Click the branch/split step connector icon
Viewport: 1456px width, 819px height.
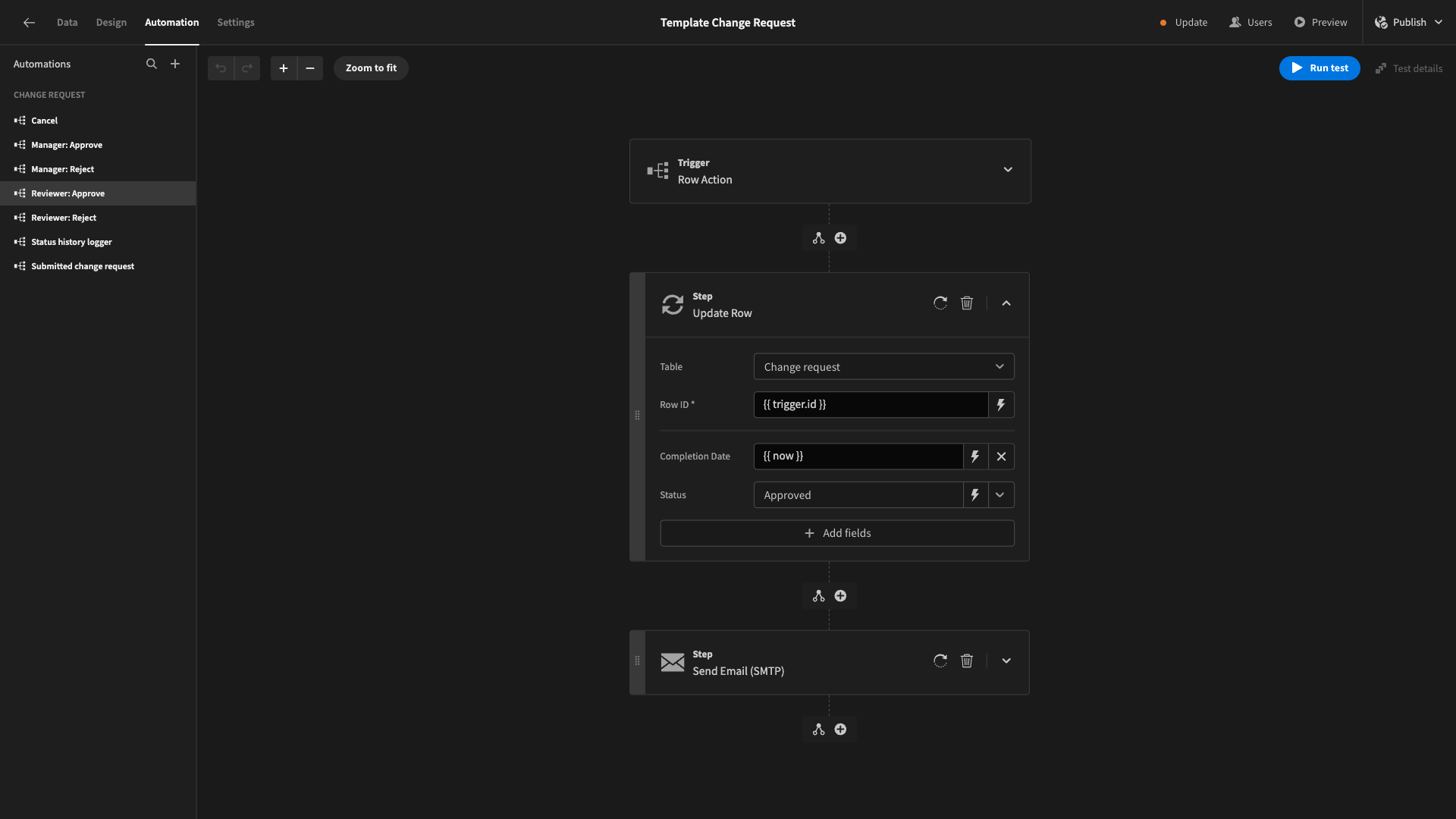click(818, 238)
